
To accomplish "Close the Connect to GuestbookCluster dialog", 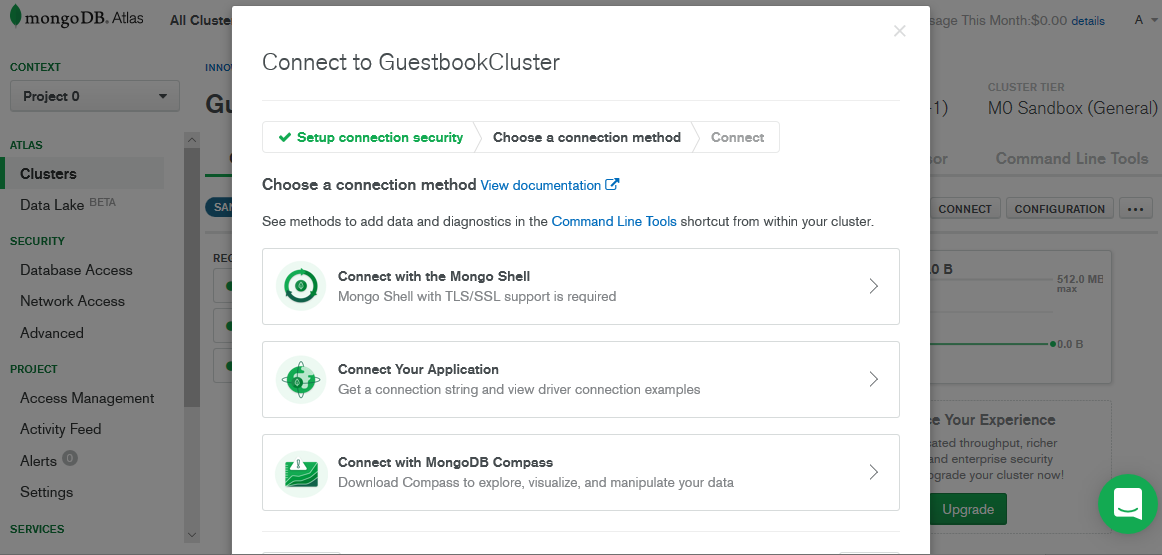I will point(899,31).
